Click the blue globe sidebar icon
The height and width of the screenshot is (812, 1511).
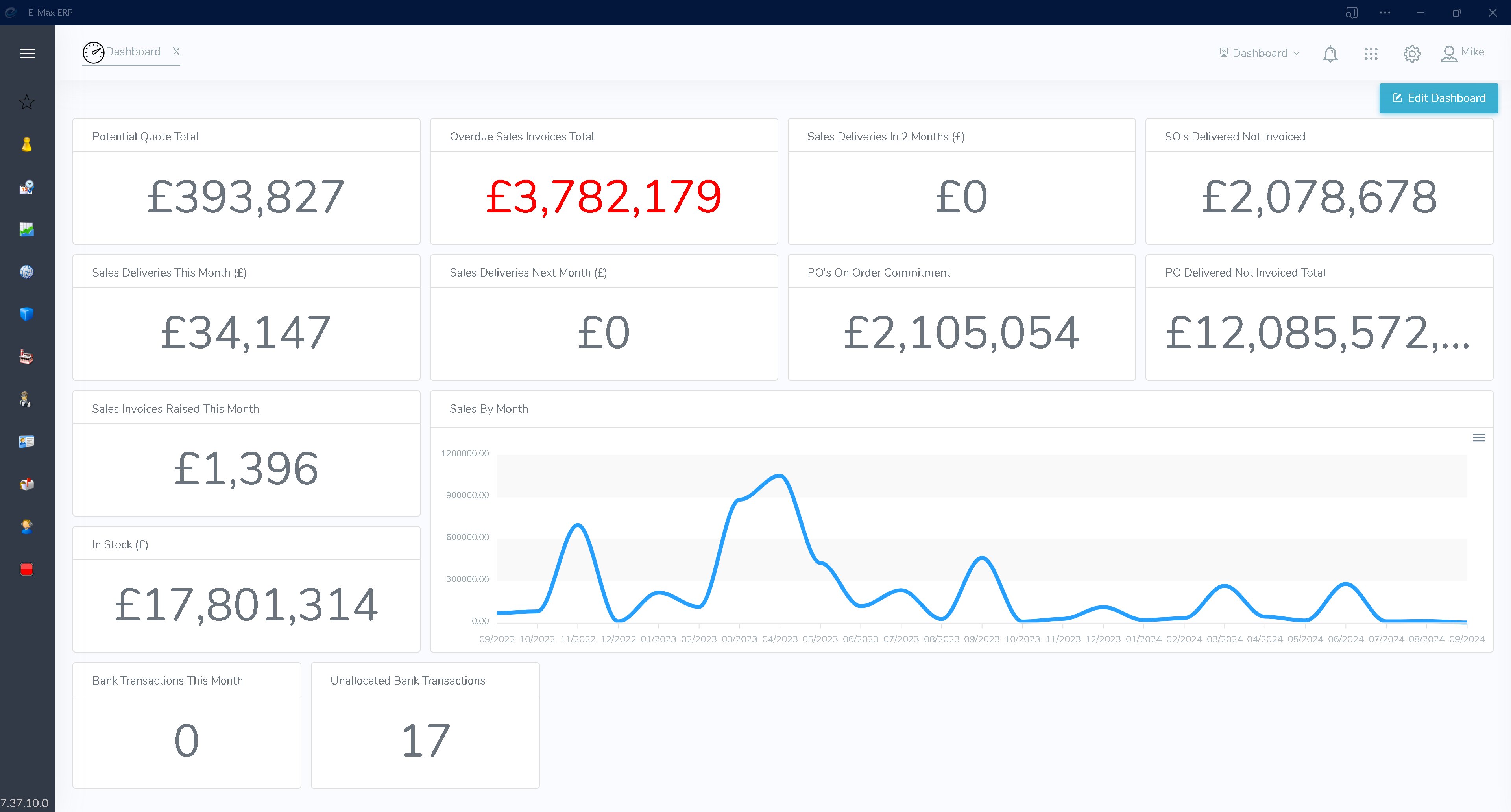coord(26,272)
